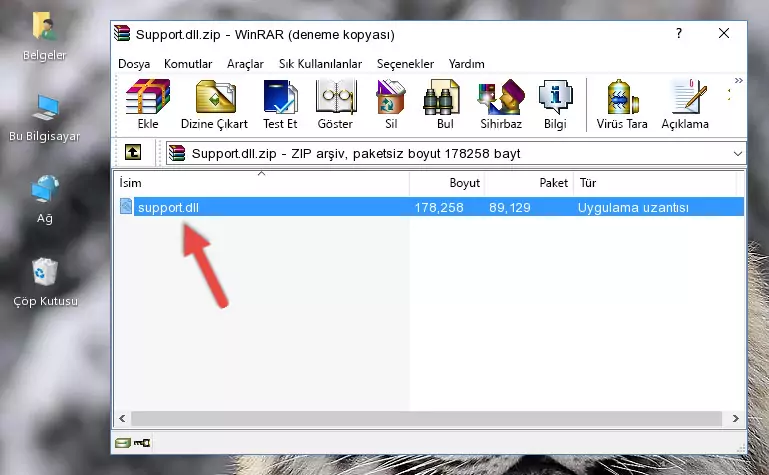This screenshot has width=769, height=475.
Task: Click the 89,129 packed size value
Action: tap(510, 207)
